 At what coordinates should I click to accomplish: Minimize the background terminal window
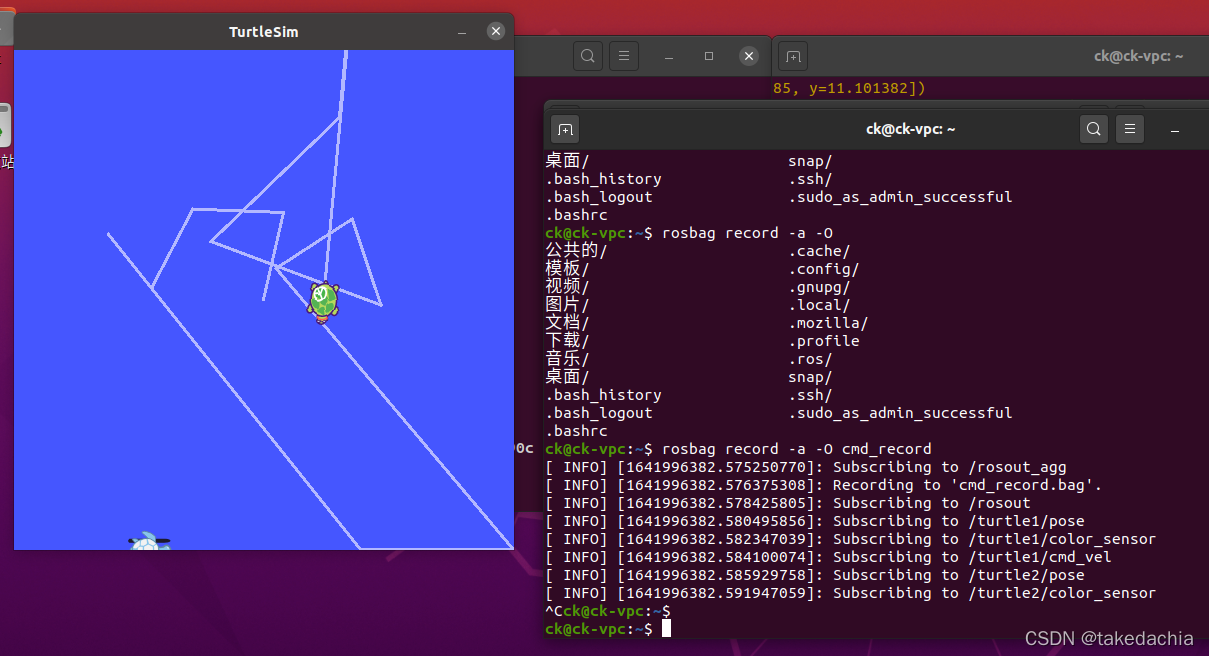point(670,56)
